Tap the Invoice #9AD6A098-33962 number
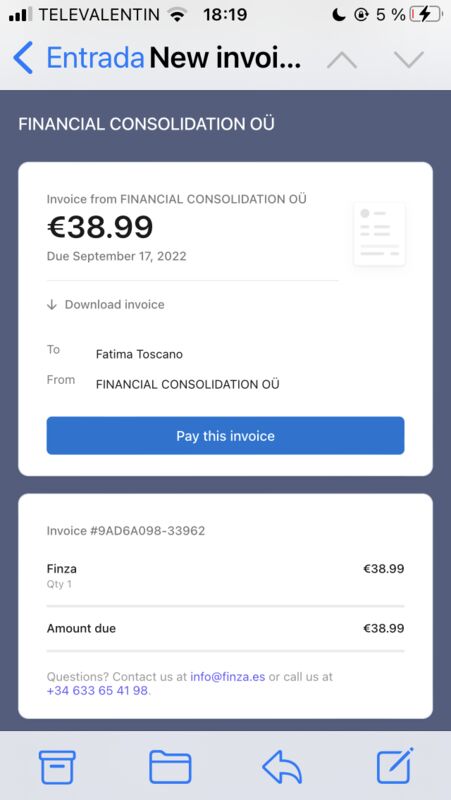Image resolution: width=451 pixels, height=800 pixels. pyautogui.click(x=126, y=531)
